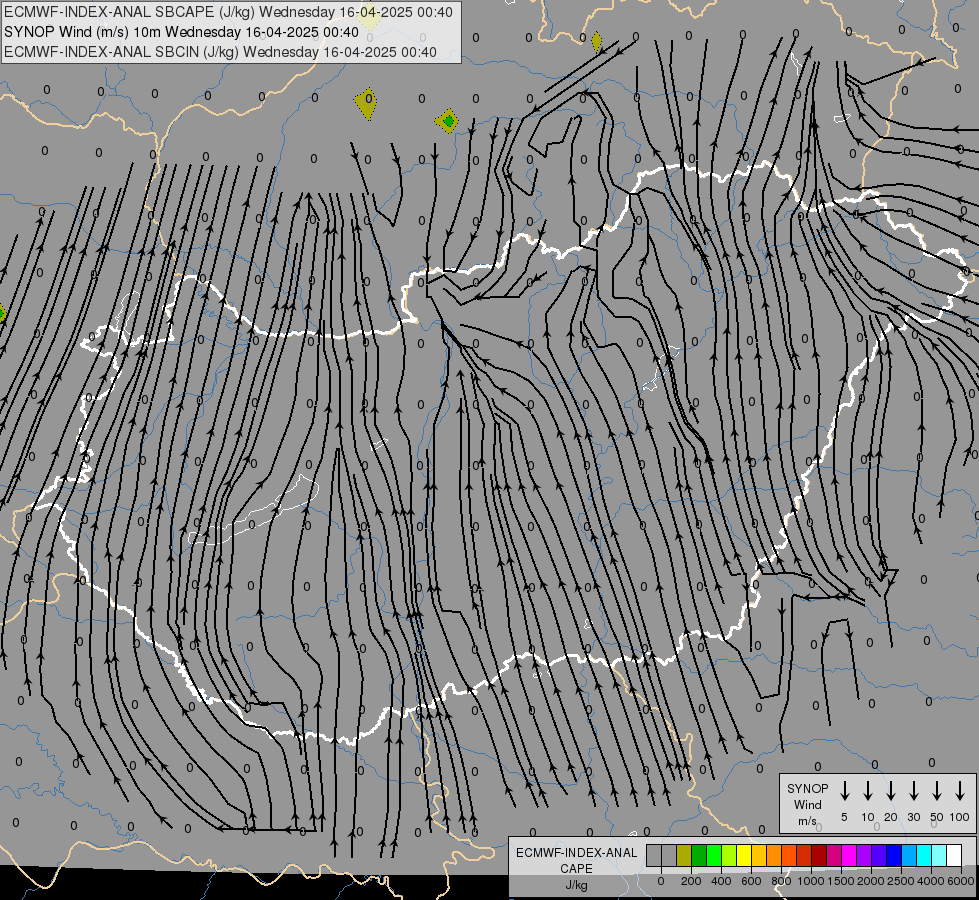979x900 pixels.
Task: Click the 6000 value on CAPE scale
Action: click(961, 881)
